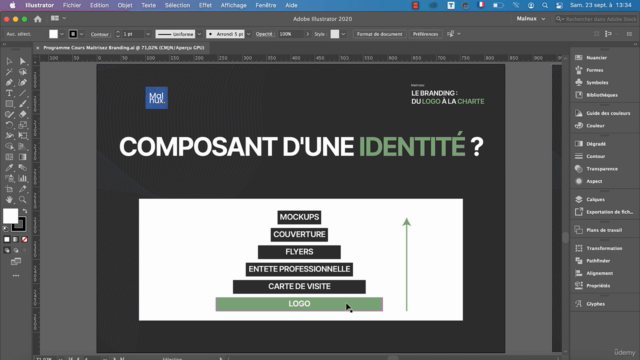
Task: Click large Fill swatch in toolbar
Action: 10,216
